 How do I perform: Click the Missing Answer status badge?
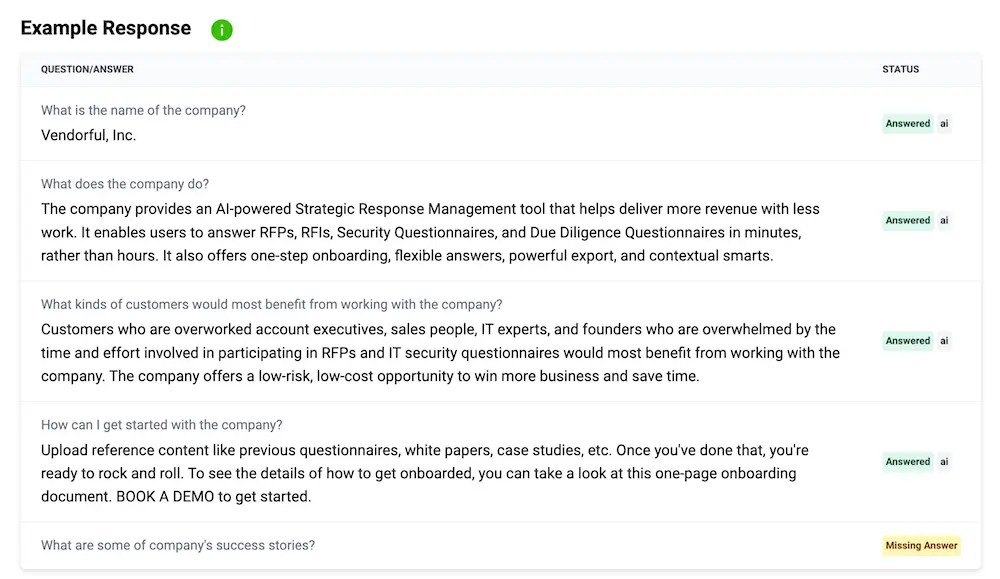tap(921, 546)
